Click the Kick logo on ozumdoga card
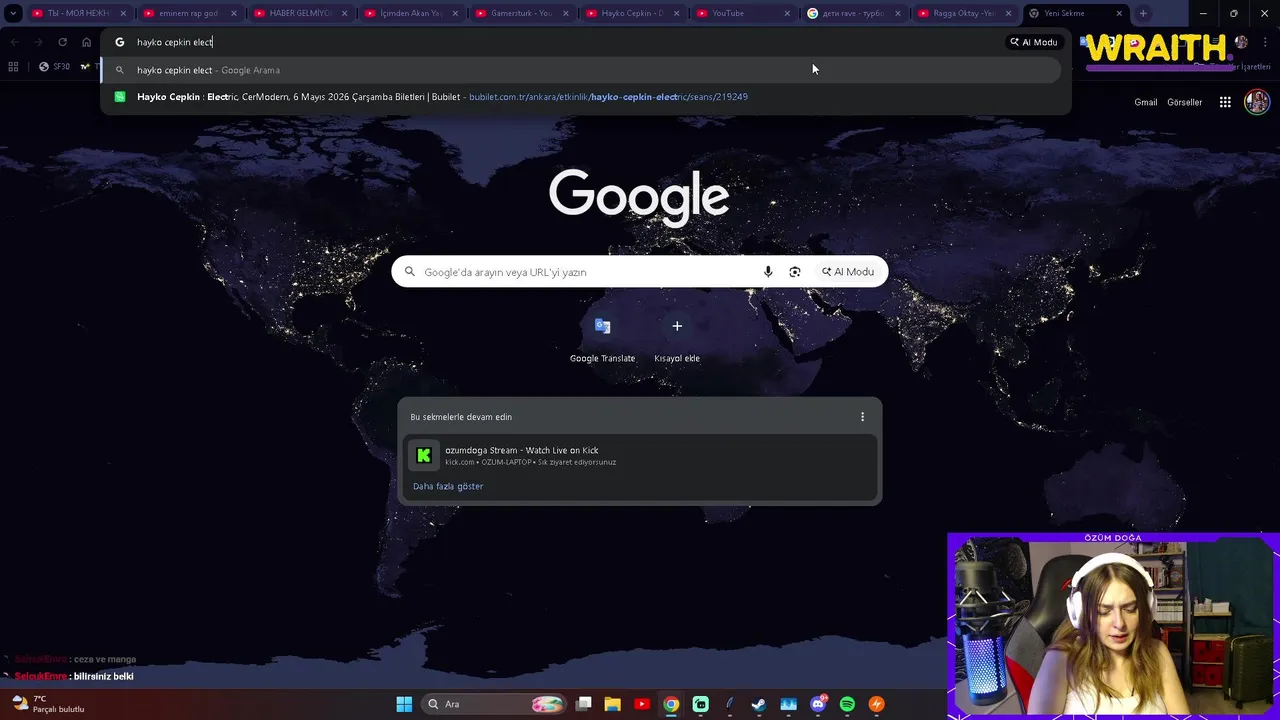 click(424, 455)
